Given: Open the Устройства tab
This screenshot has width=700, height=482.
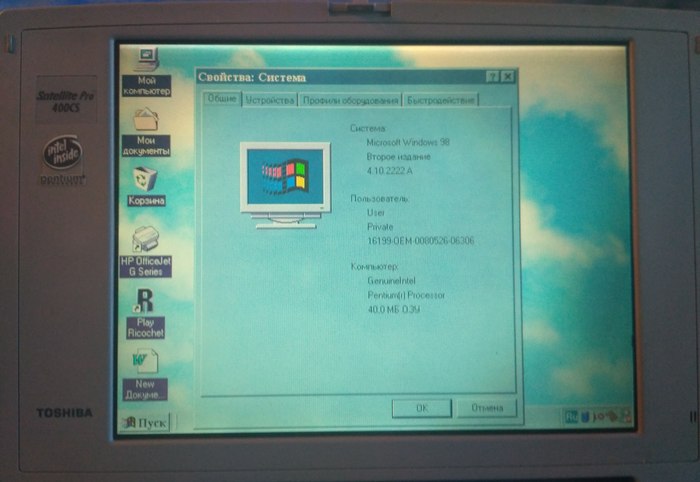Looking at the screenshot, I should click(270, 100).
